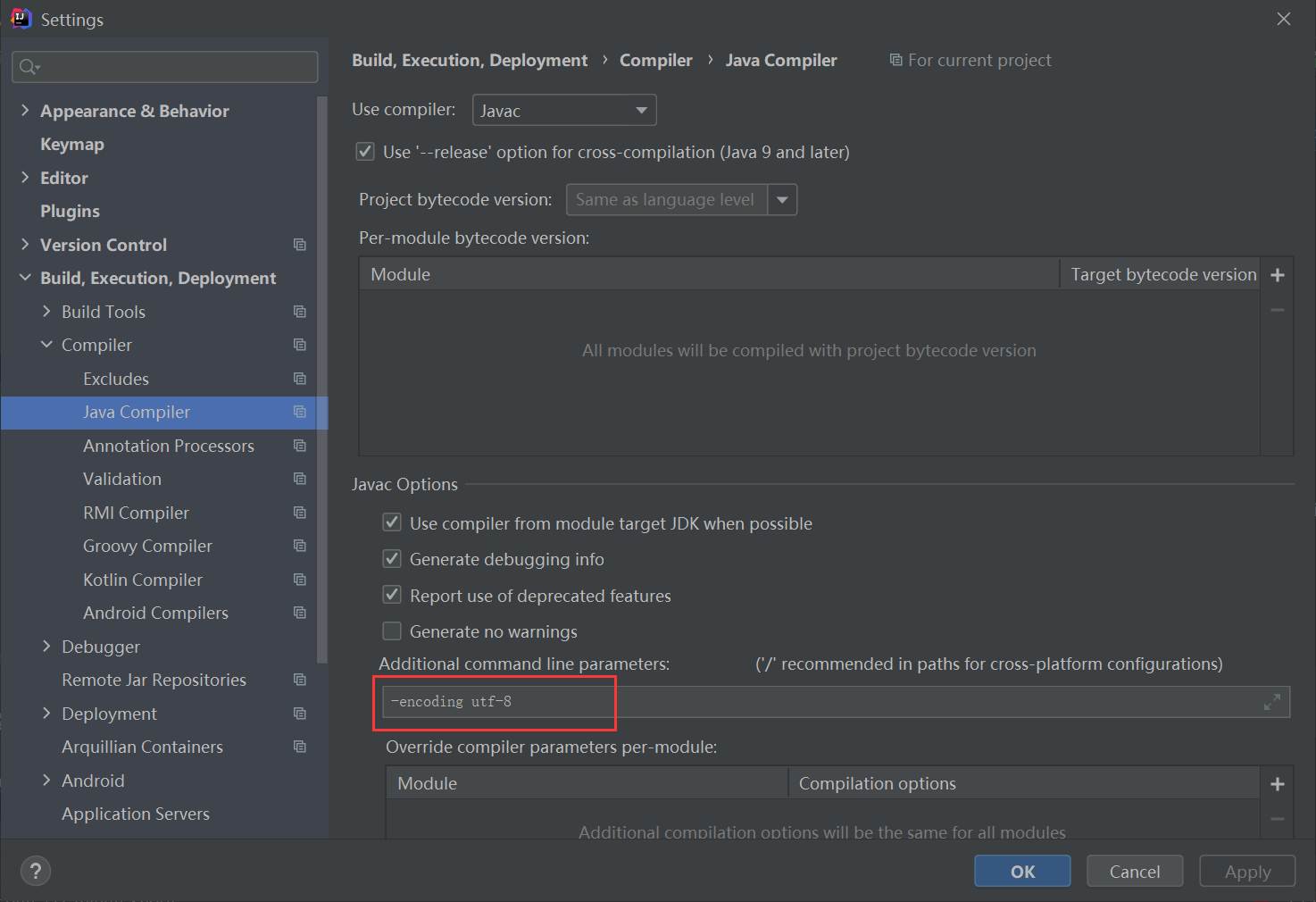Expand the Editor settings section
This screenshot has height=902, width=1316.
[x=25, y=178]
